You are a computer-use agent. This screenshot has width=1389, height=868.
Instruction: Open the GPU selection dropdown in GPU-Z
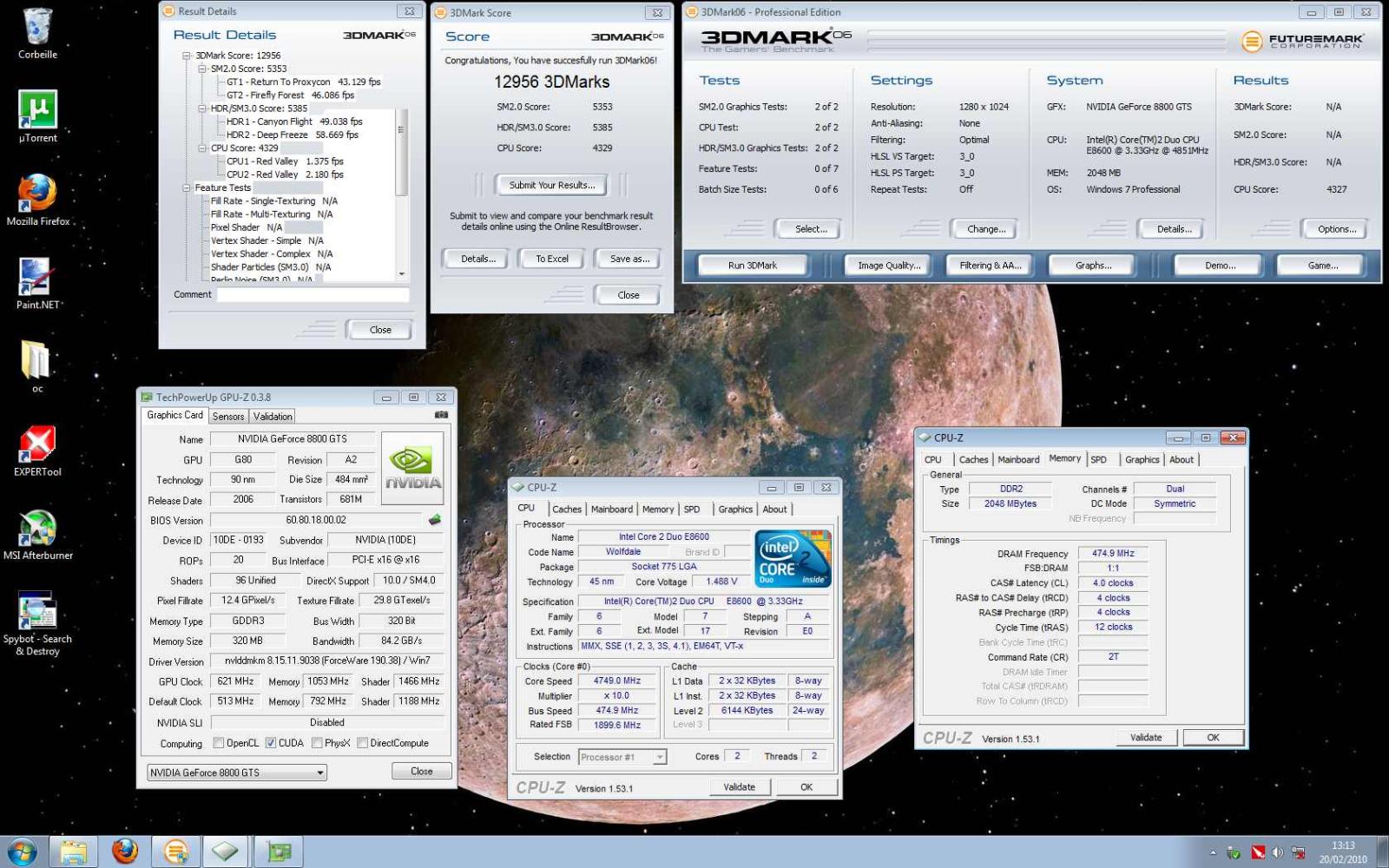[236, 773]
